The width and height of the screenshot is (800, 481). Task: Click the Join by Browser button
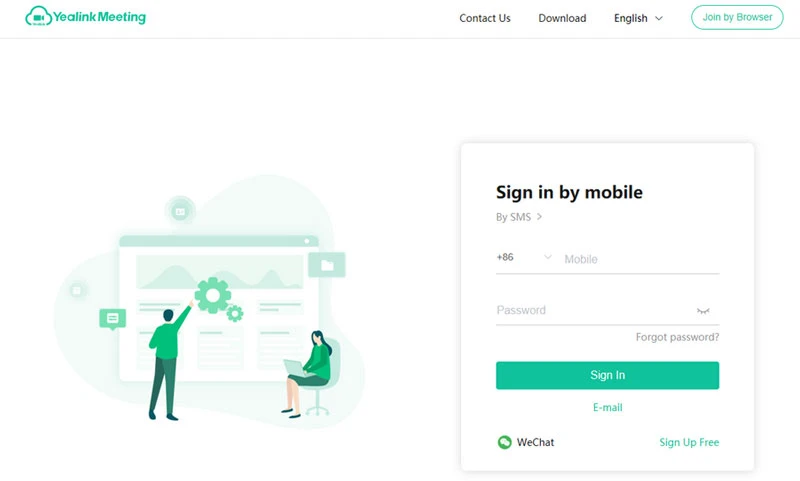point(737,17)
